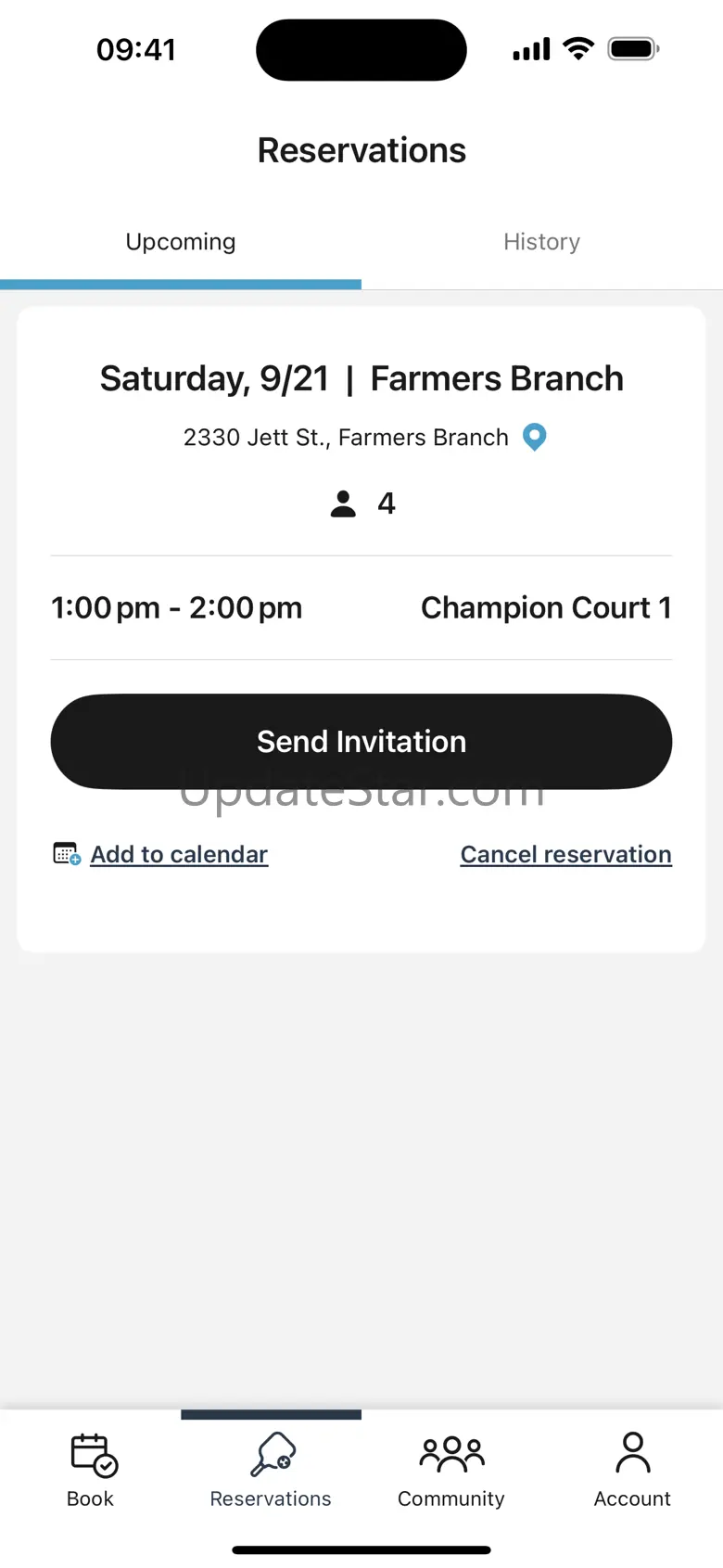The width and height of the screenshot is (723, 1568).
Task: Tap the blue map pin location icon
Action: (x=535, y=437)
